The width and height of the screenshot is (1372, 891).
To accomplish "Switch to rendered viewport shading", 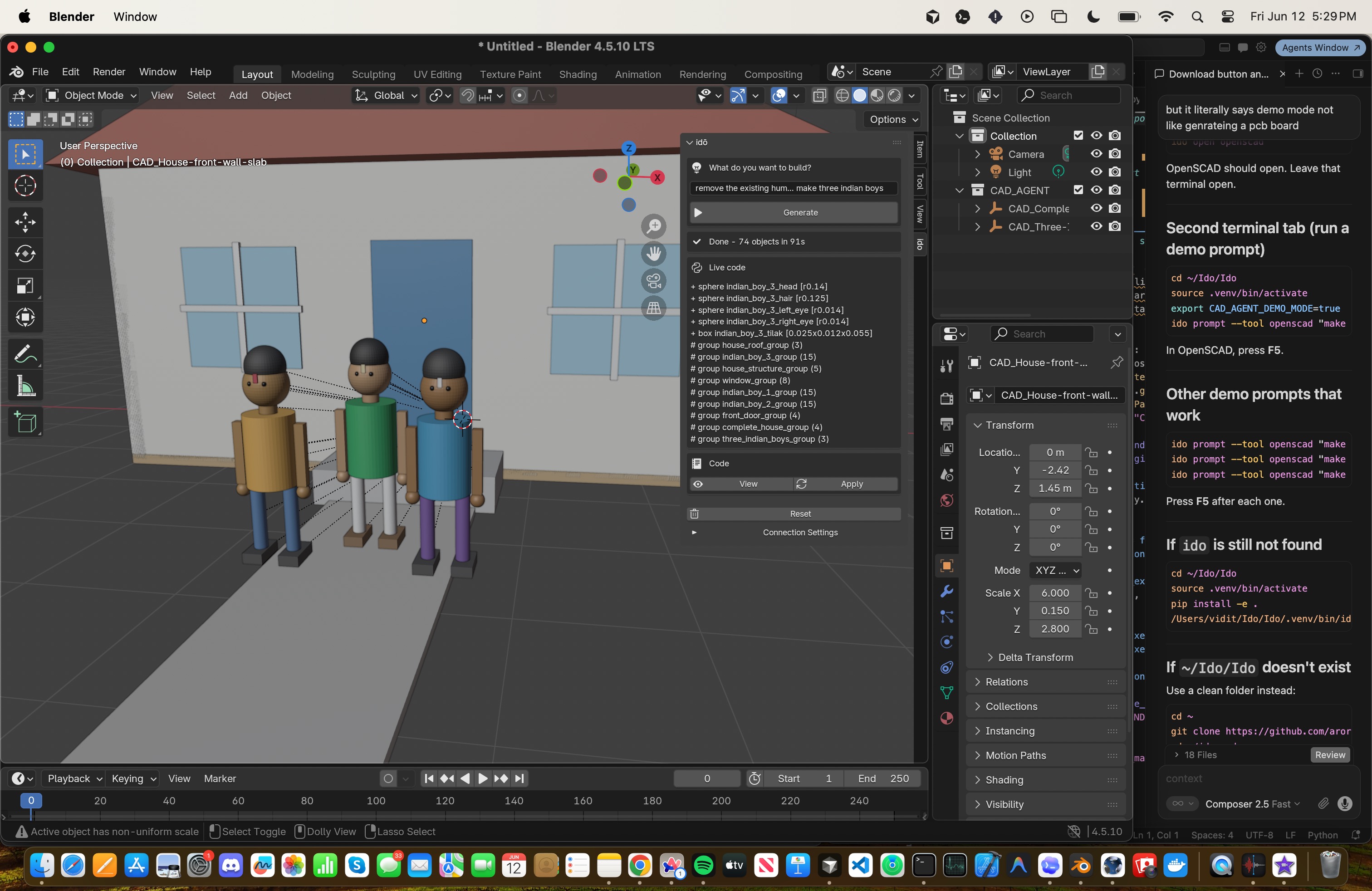I will [894, 96].
